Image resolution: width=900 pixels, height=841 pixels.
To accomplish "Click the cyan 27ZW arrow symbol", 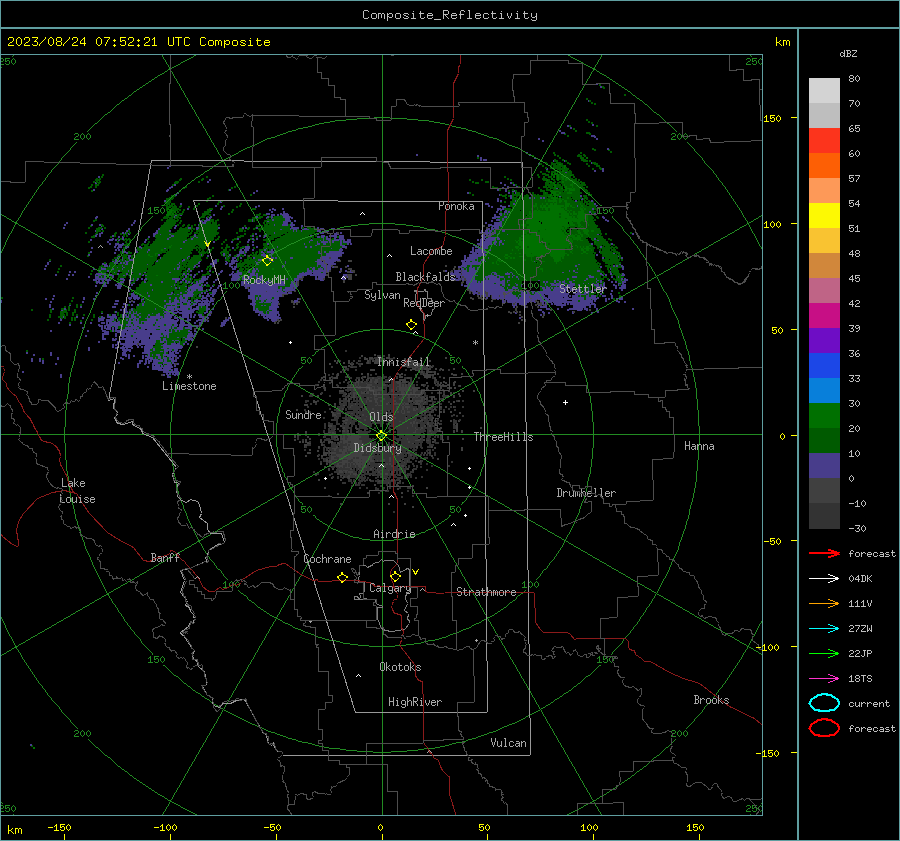I will tap(824, 629).
